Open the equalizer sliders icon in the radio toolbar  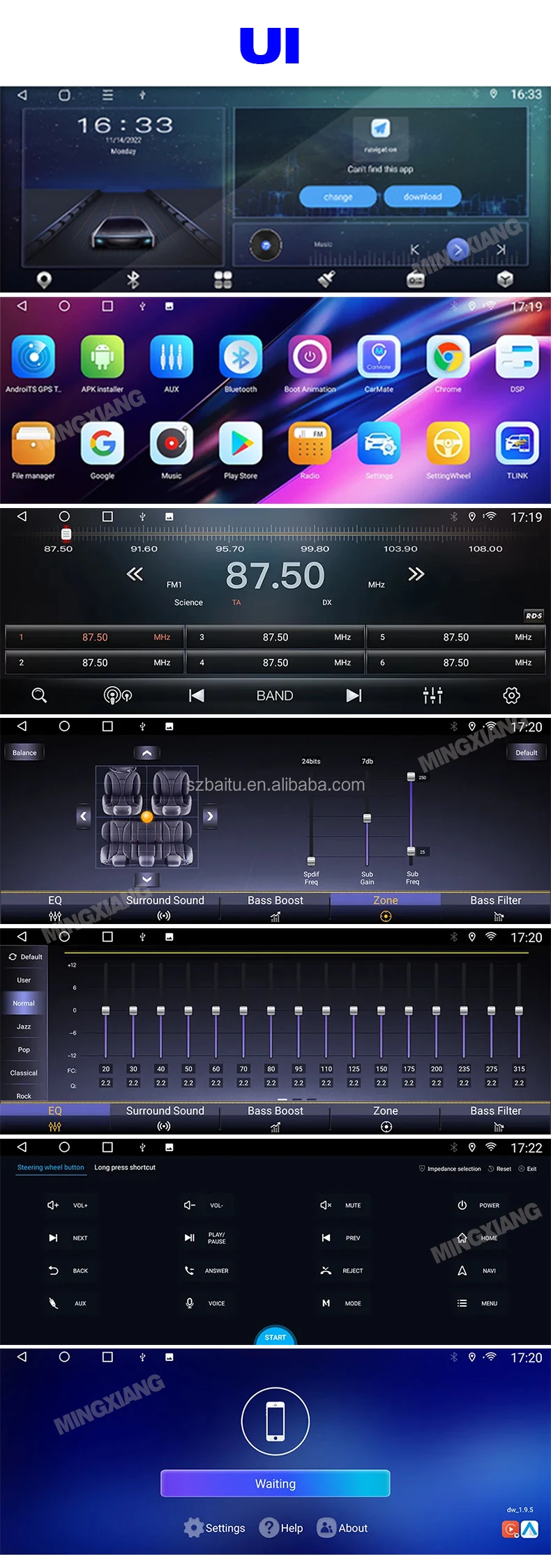click(x=432, y=695)
